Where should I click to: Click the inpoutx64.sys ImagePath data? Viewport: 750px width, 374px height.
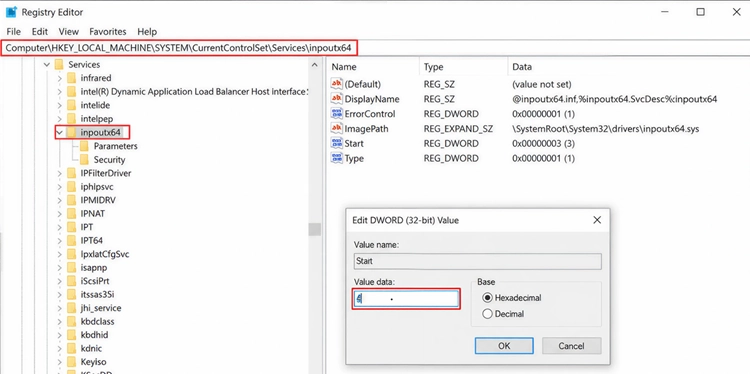(x=606, y=129)
